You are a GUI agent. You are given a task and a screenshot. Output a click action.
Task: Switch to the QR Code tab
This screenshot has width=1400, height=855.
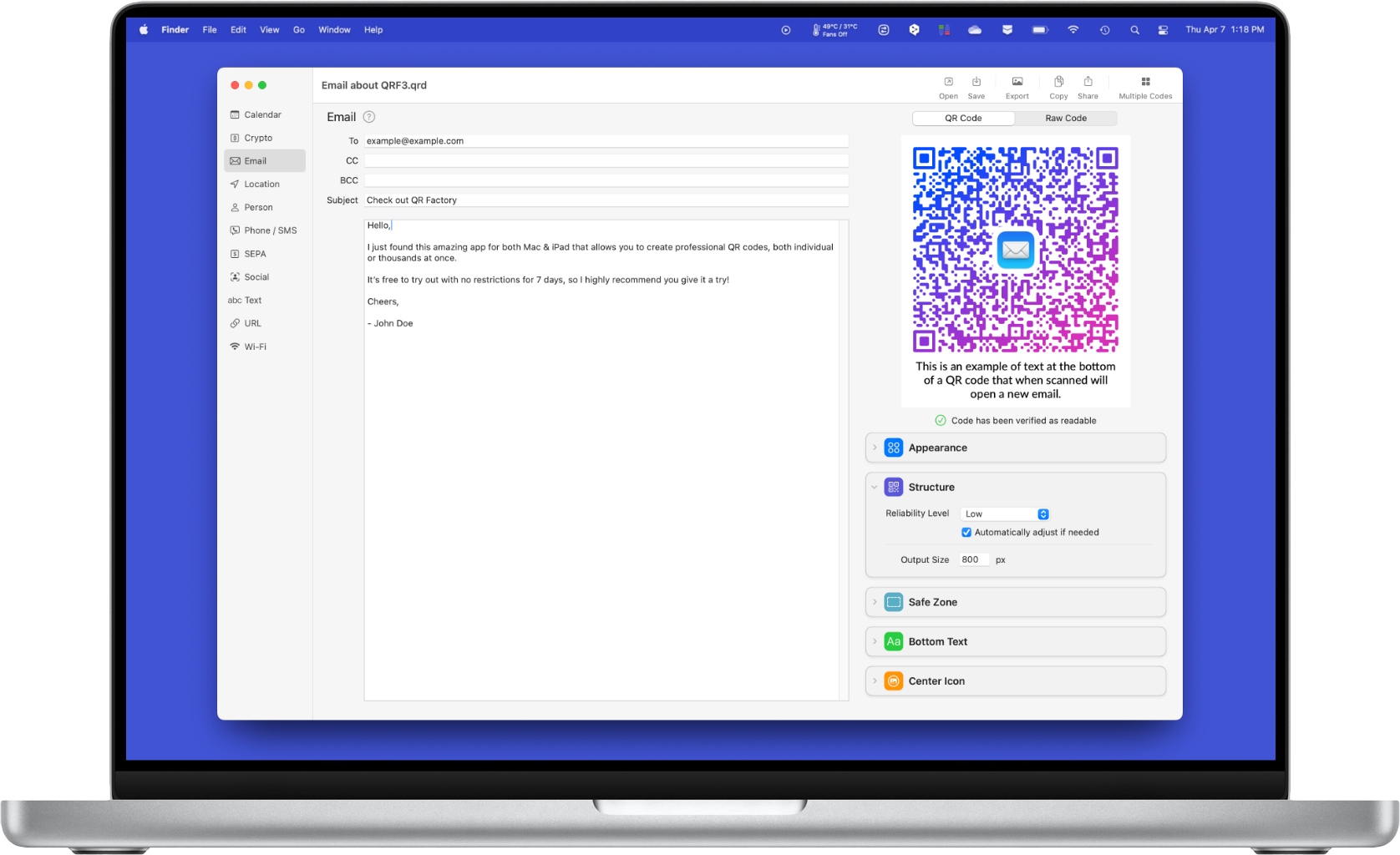(x=963, y=119)
